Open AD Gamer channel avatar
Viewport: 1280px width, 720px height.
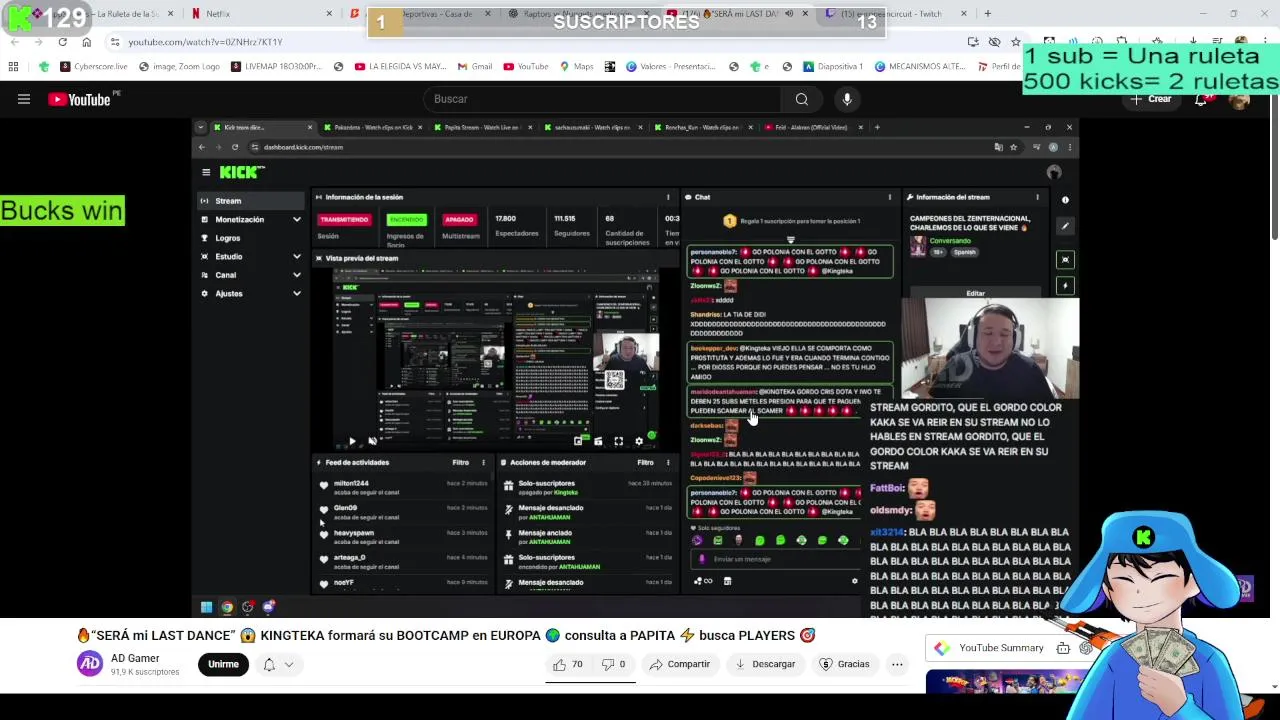90,664
